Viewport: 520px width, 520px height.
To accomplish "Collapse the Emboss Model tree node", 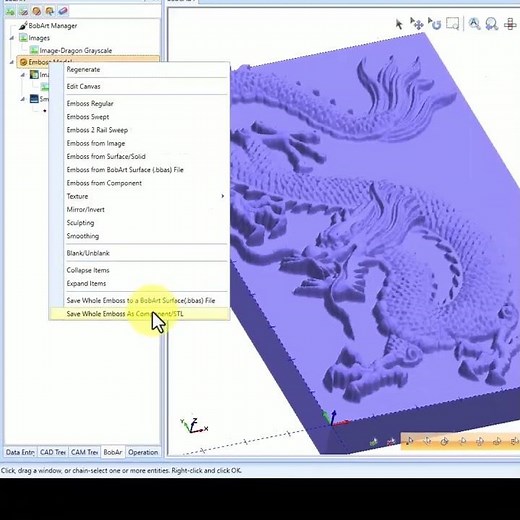I will coord(12,62).
